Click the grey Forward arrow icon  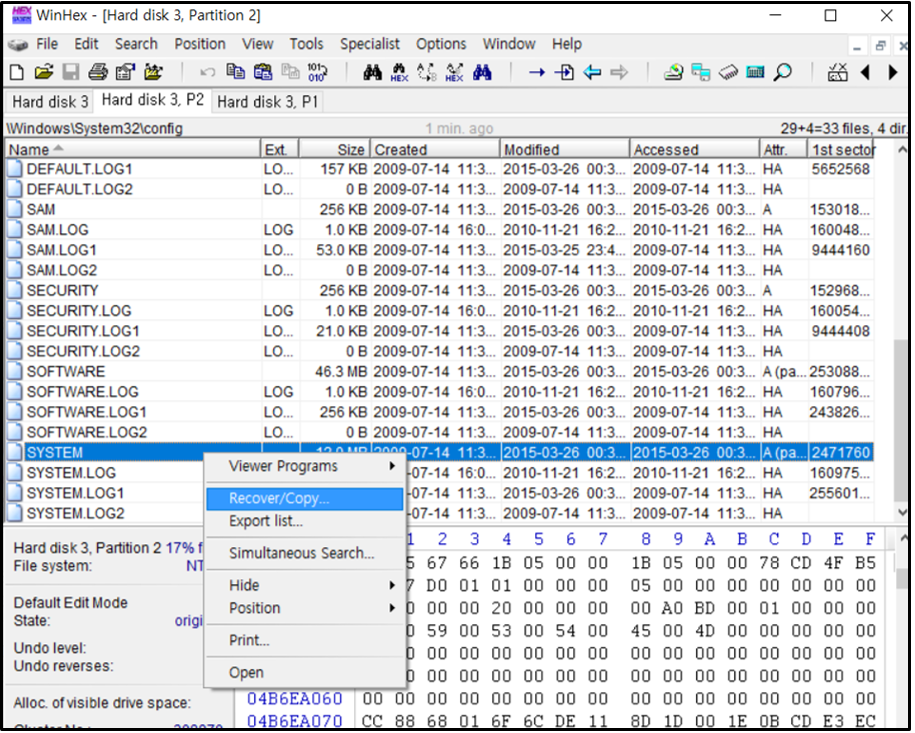619,72
